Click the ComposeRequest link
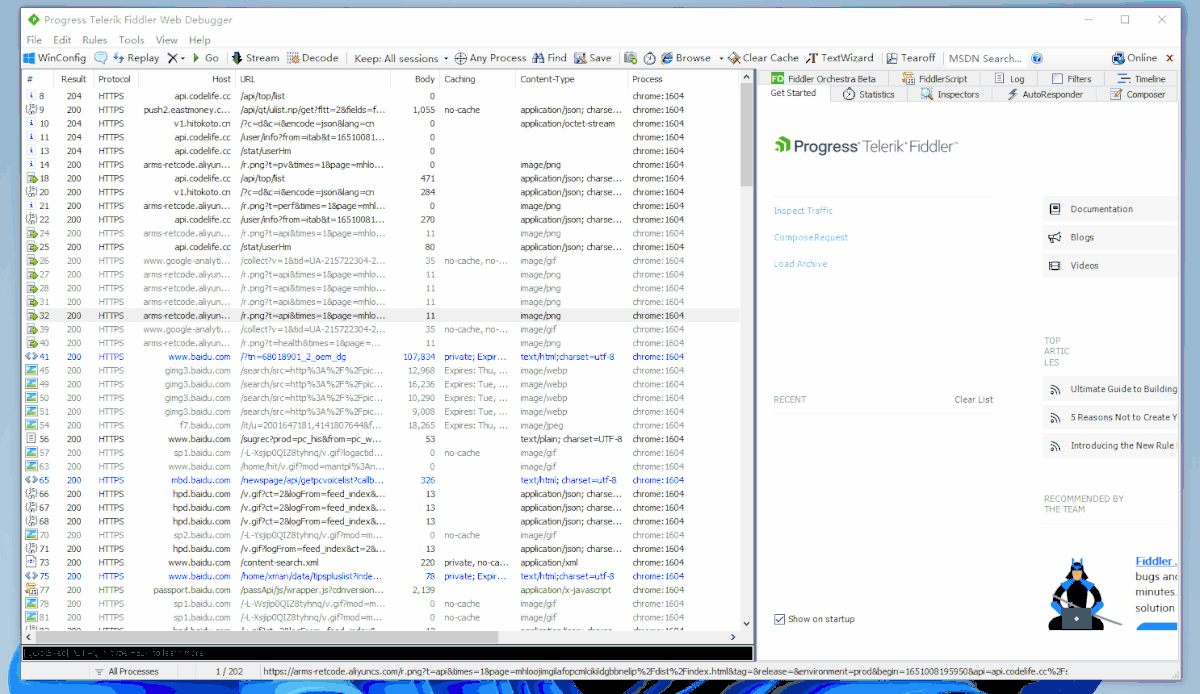Screen dimensions: 1200x694 click(811, 238)
